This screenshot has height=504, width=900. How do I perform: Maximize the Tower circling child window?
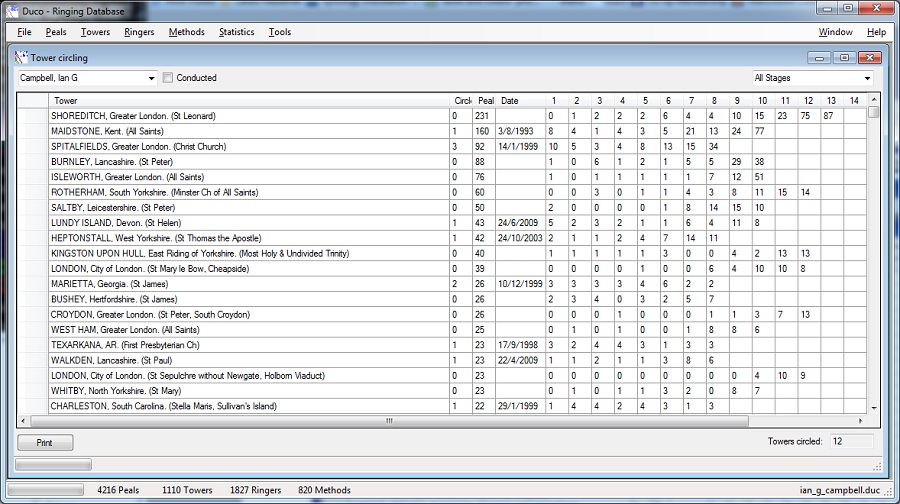point(843,58)
